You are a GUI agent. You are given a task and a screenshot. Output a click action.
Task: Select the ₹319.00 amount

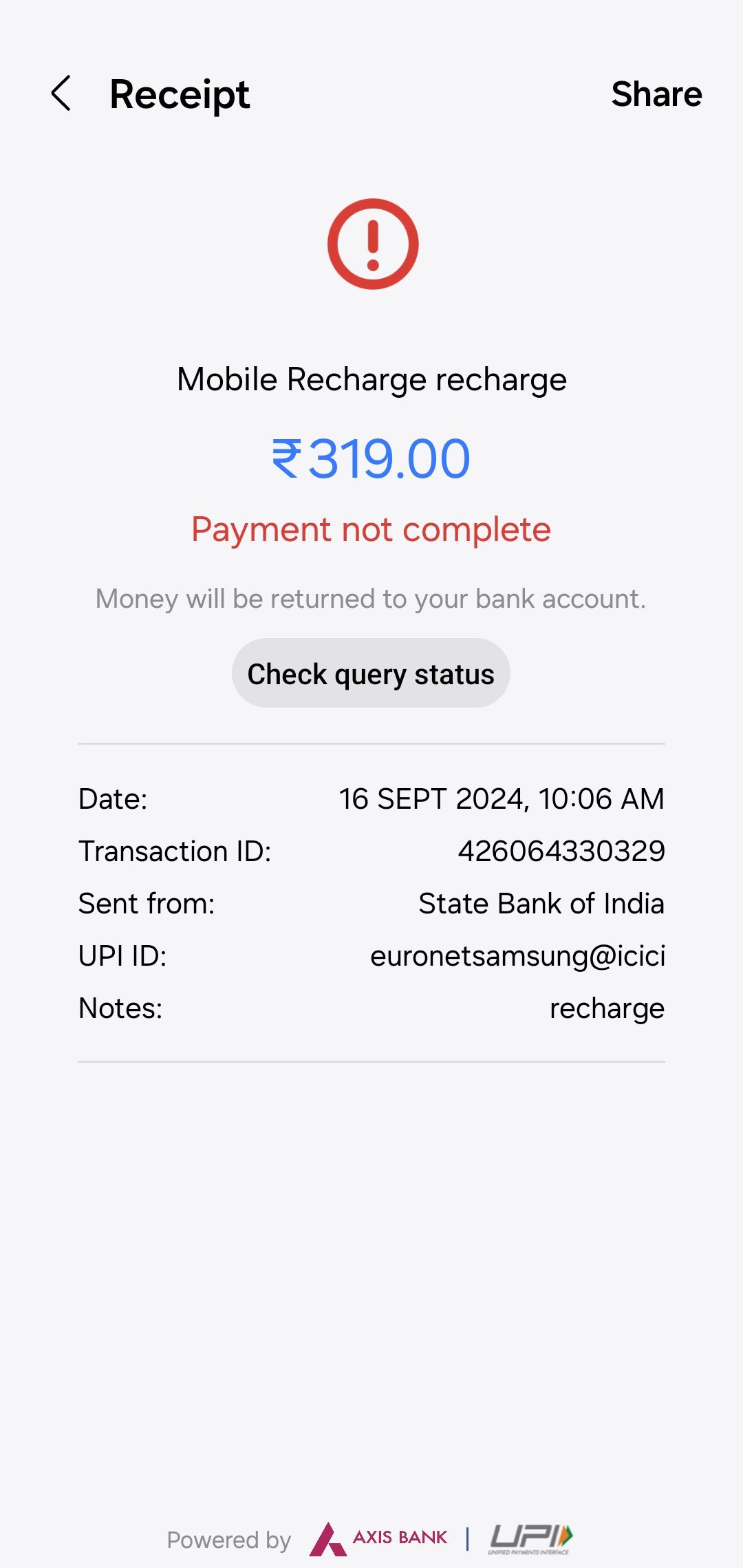[371, 459]
